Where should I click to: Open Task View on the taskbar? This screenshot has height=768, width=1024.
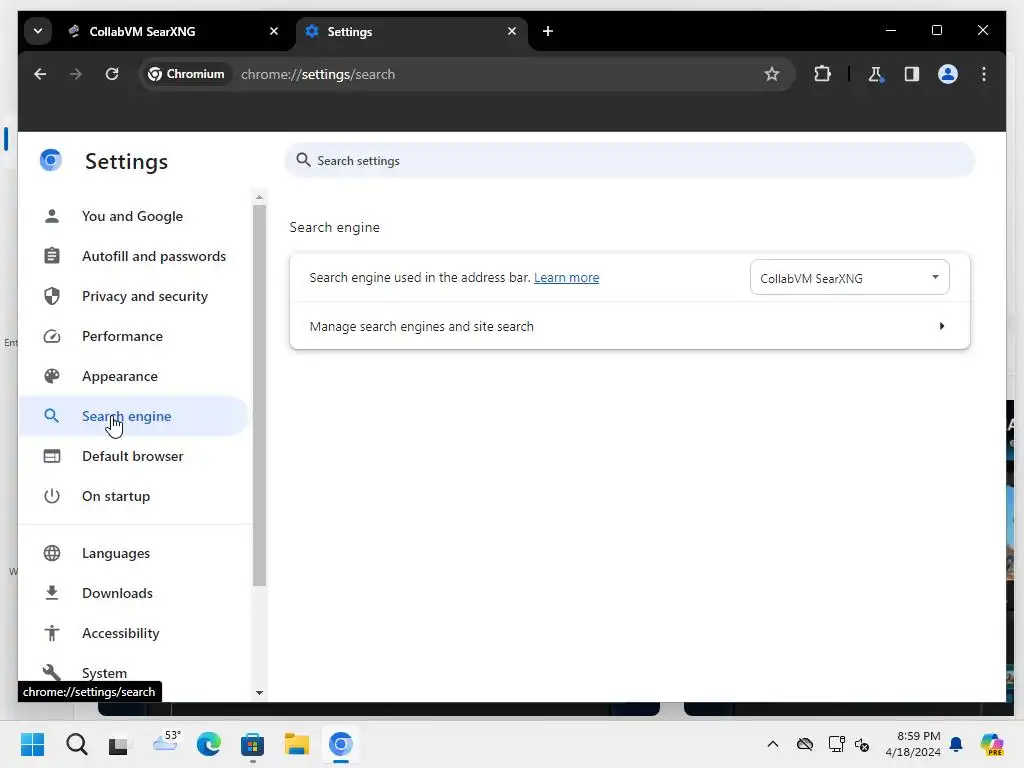tap(118, 744)
